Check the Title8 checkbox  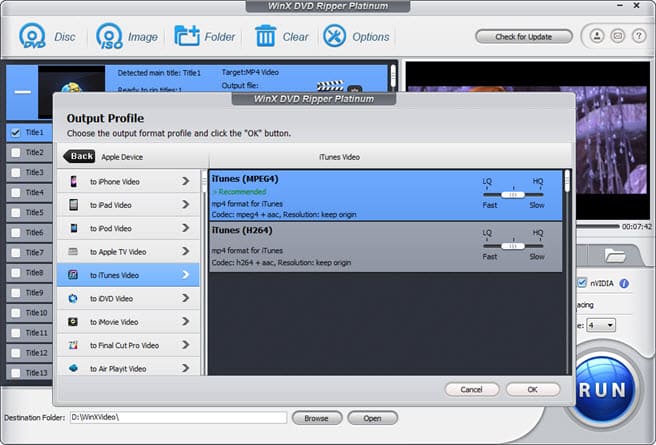pos(15,273)
